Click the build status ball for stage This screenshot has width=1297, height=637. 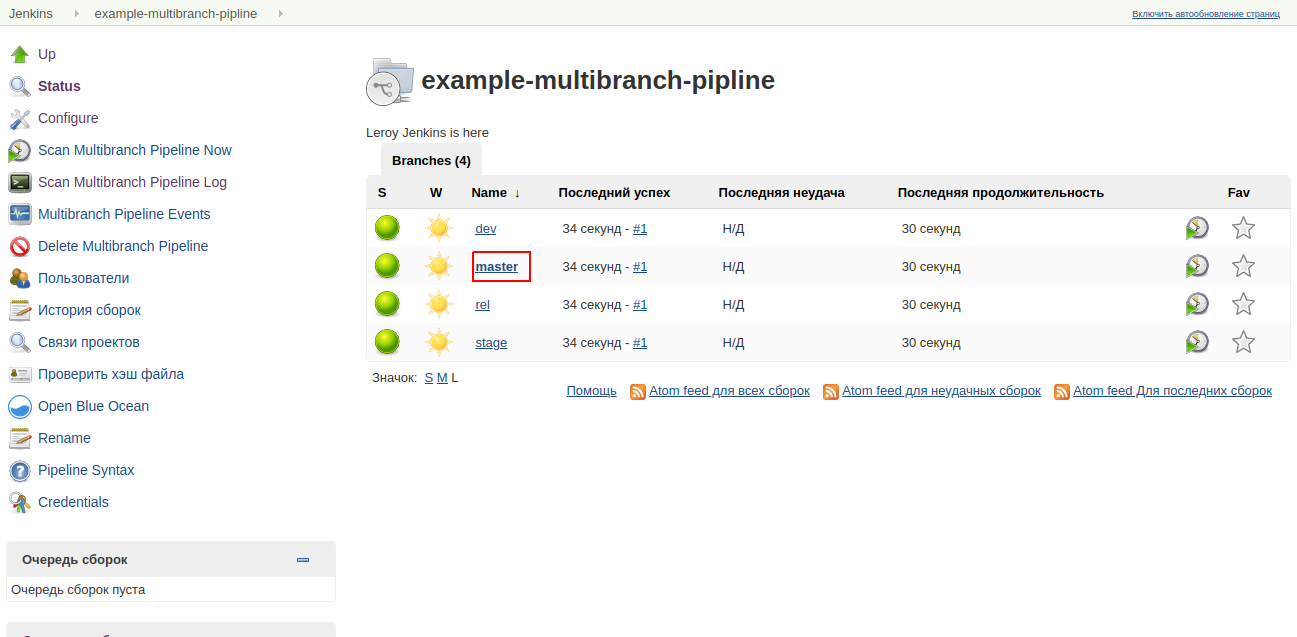pyautogui.click(x=387, y=343)
